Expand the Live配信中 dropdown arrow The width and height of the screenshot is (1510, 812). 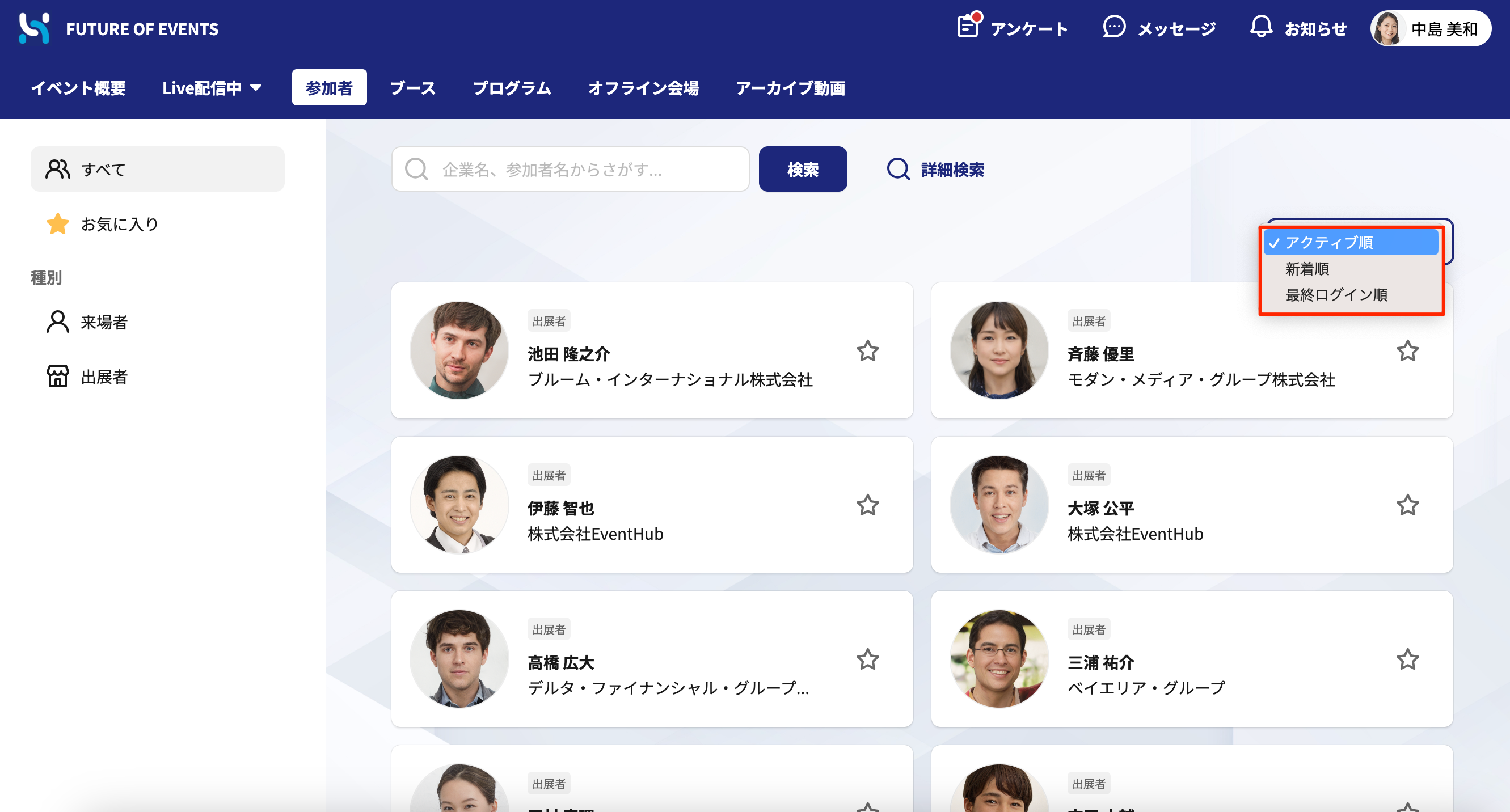point(256,88)
